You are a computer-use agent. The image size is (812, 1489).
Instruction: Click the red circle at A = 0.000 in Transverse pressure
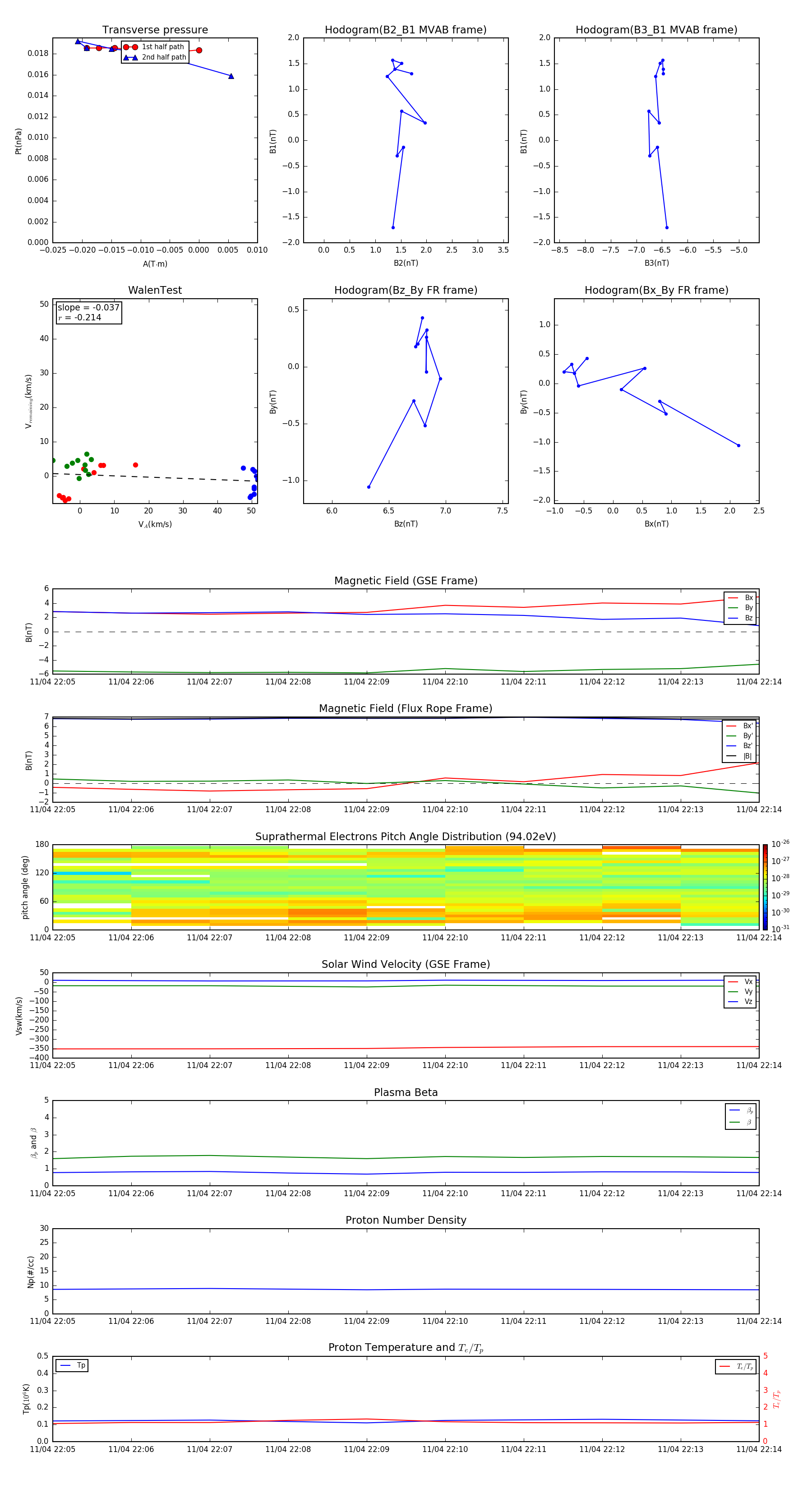(x=199, y=50)
